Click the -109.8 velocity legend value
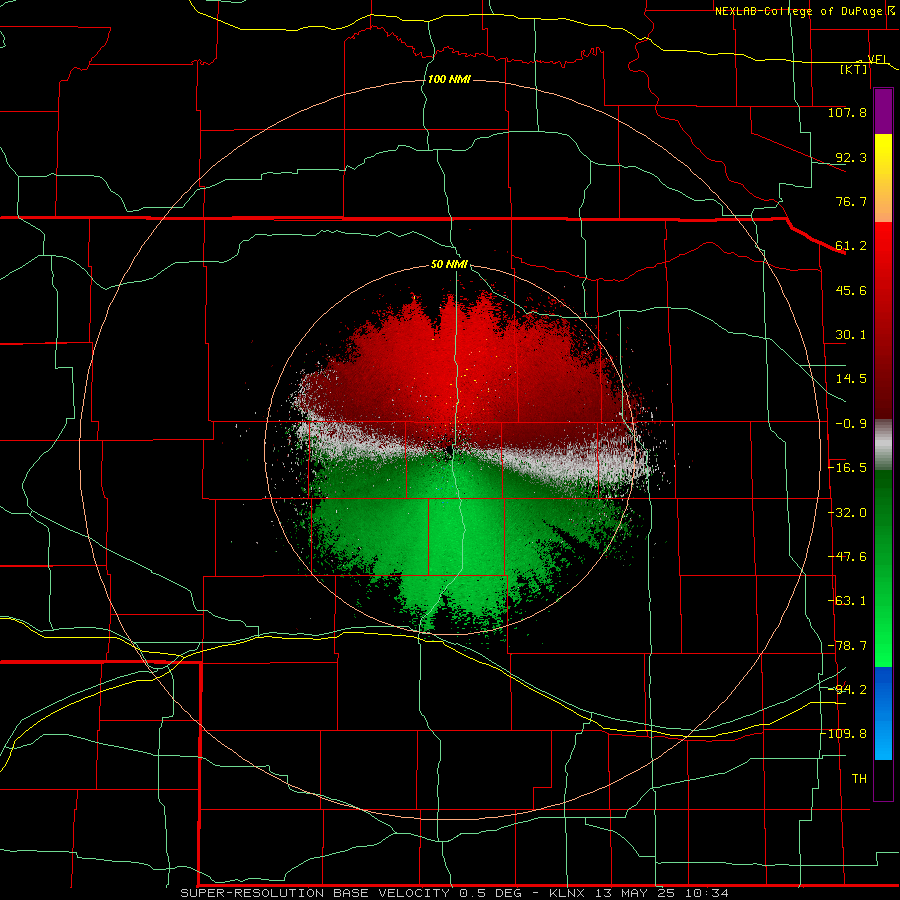Screen dimensions: 900x900 844,734
